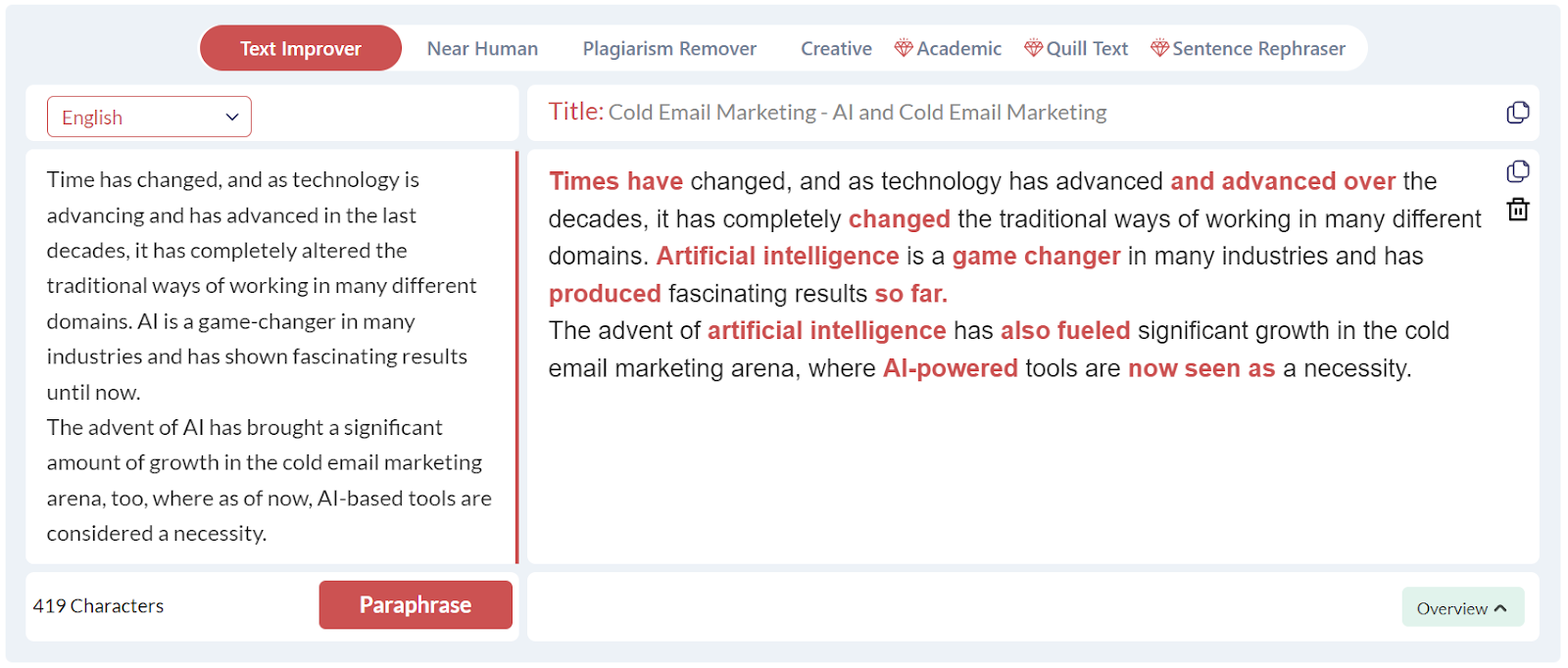Switch to the Creative mode tab
The height and width of the screenshot is (668, 1568).
pos(836,49)
